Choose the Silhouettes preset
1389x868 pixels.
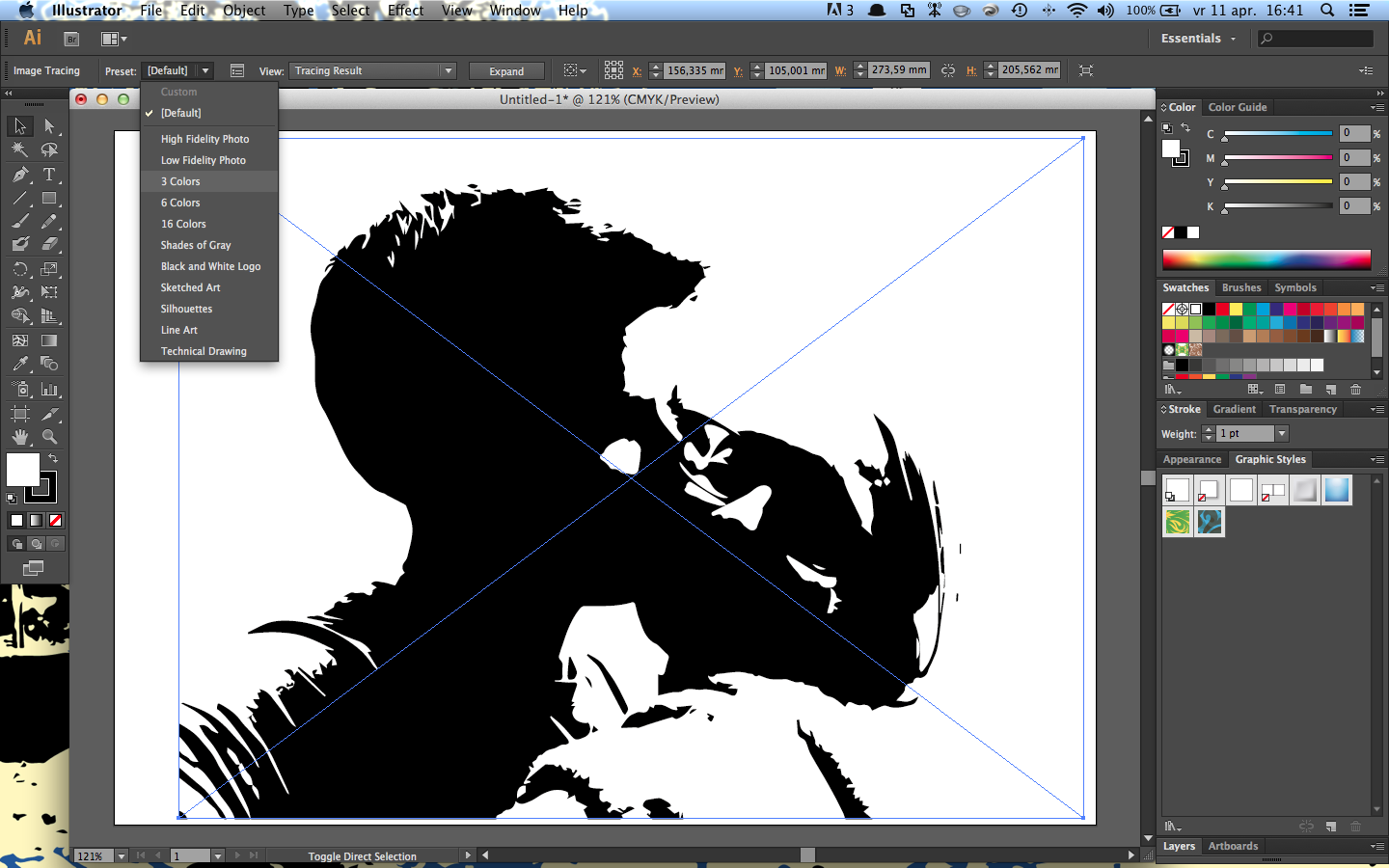(x=209, y=309)
